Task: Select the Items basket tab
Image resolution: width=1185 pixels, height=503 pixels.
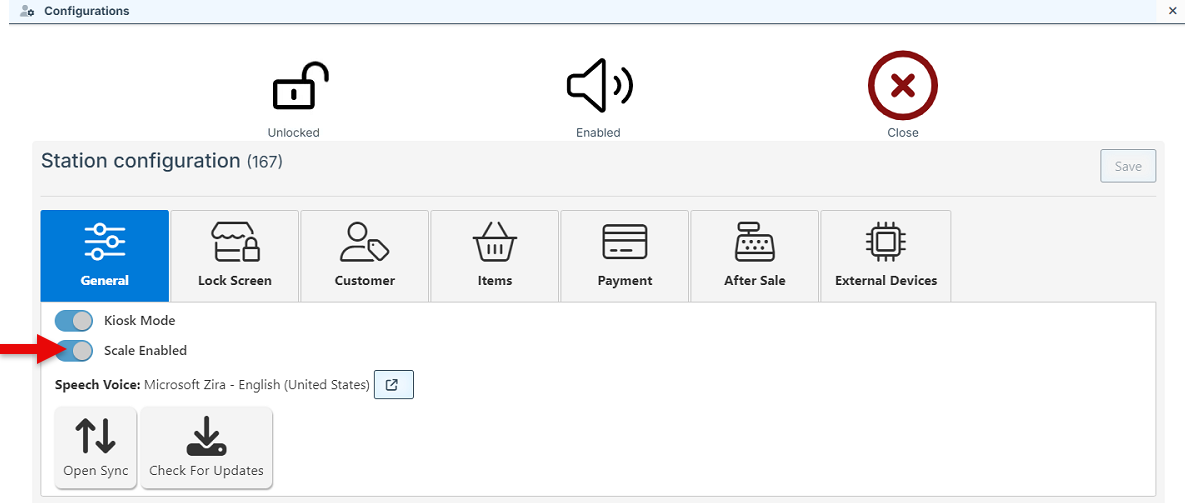Action: [x=495, y=255]
